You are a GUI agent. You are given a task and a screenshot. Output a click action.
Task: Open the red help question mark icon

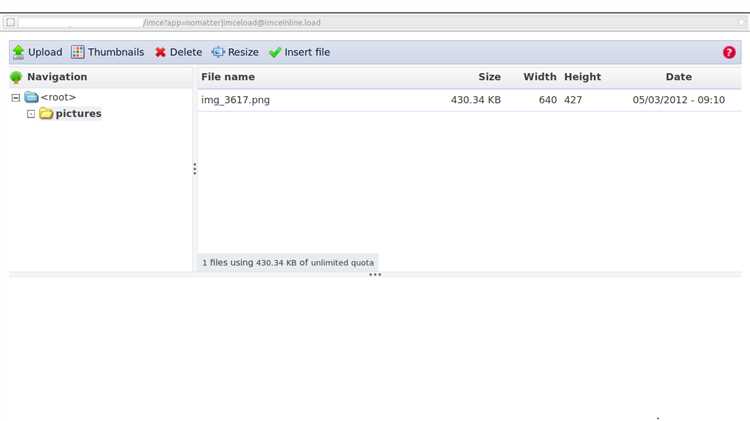click(729, 53)
